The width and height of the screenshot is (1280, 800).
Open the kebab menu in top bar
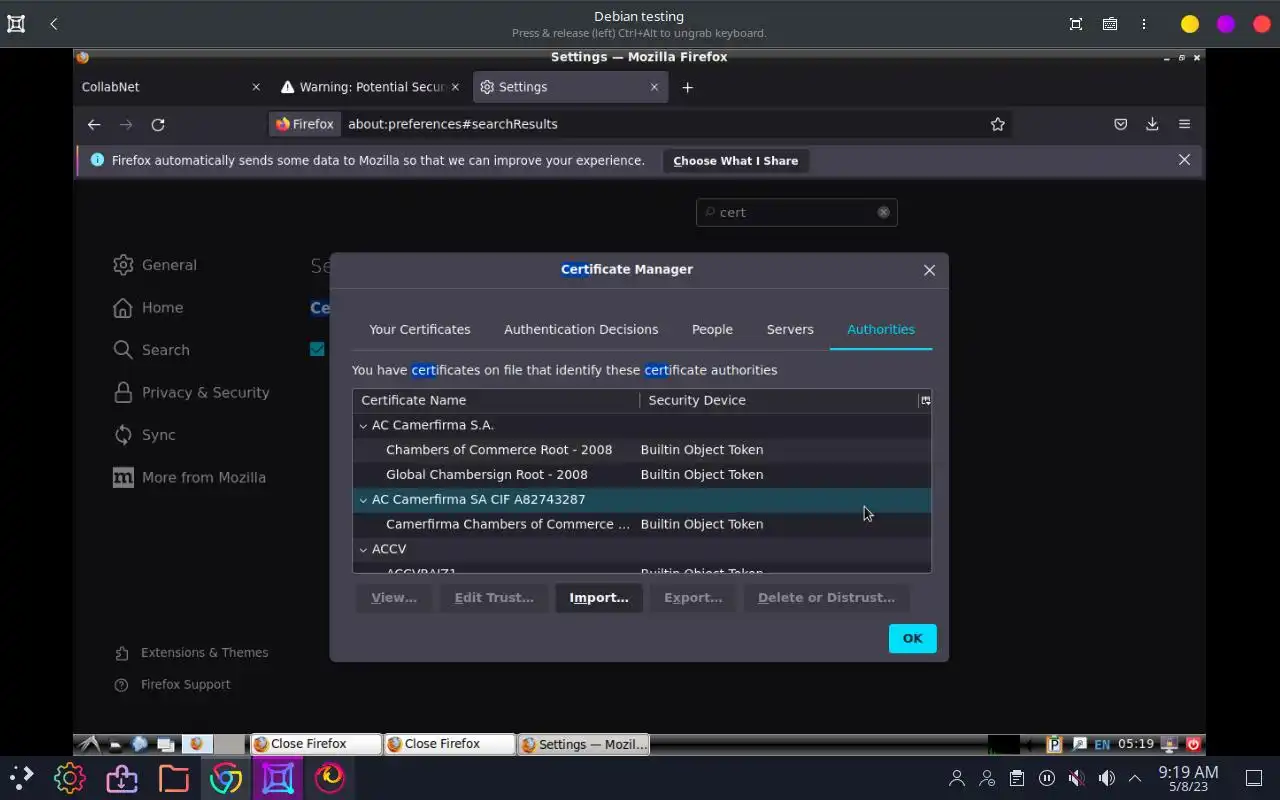pos(1144,24)
